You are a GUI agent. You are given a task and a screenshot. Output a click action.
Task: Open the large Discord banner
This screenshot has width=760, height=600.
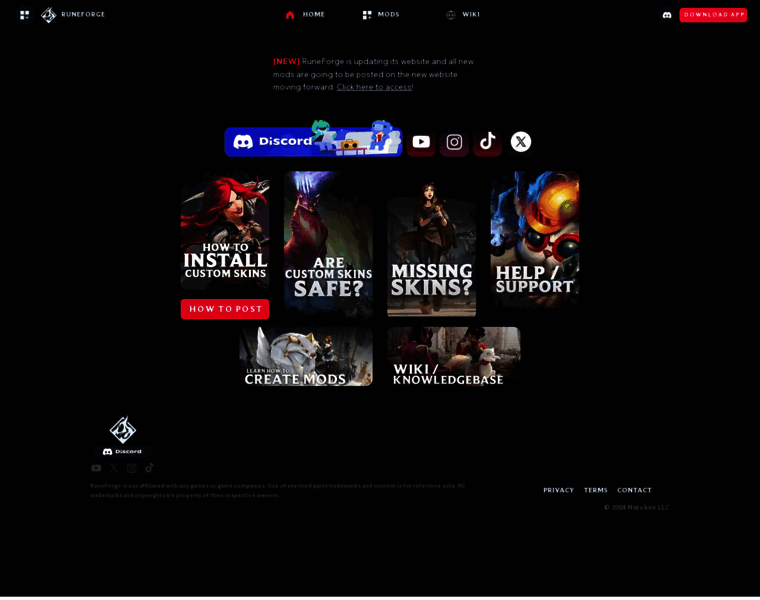click(x=313, y=141)
